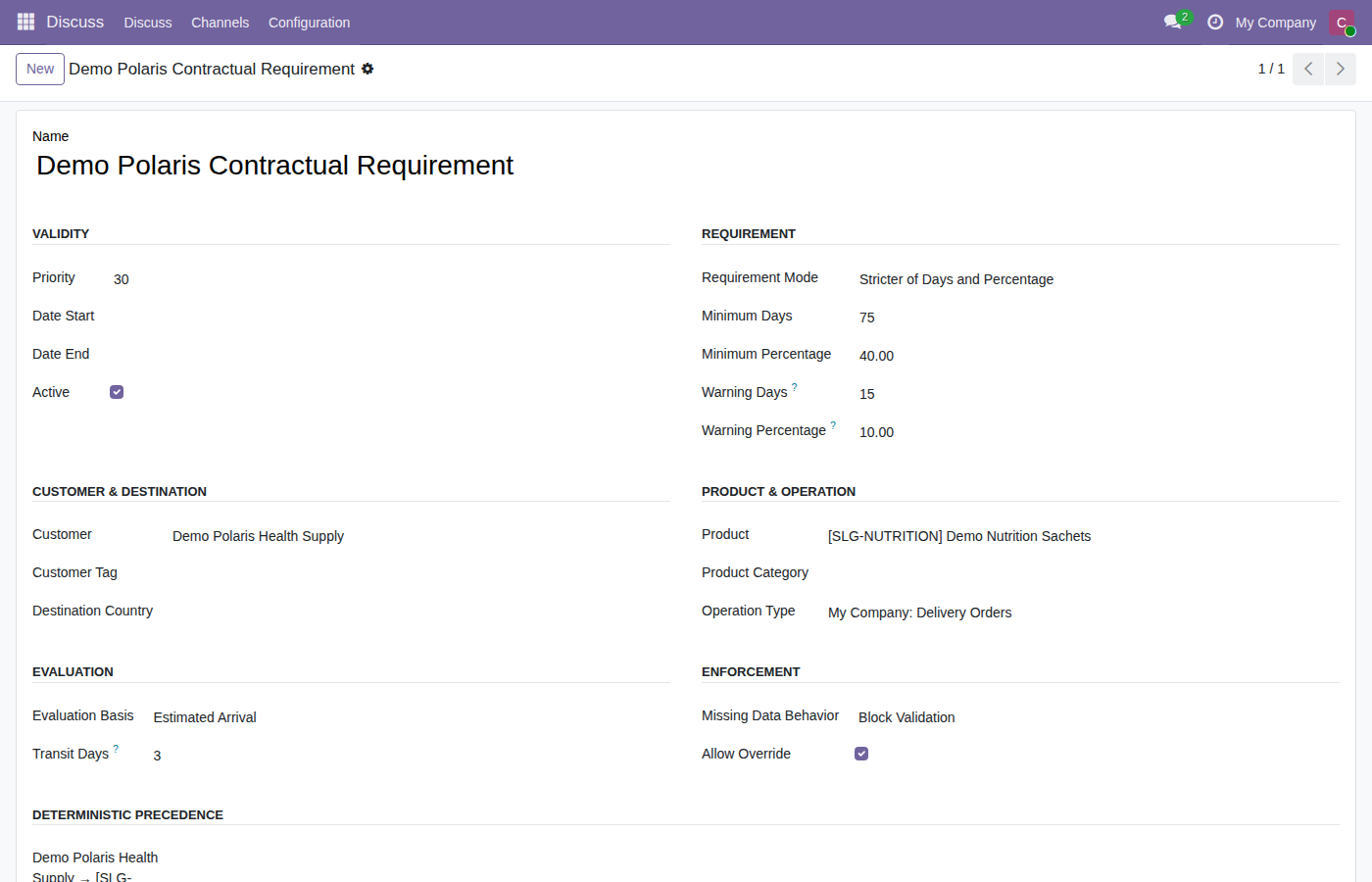Open the empty Product Category field

pyautogui.click(x=1083, y=574)
